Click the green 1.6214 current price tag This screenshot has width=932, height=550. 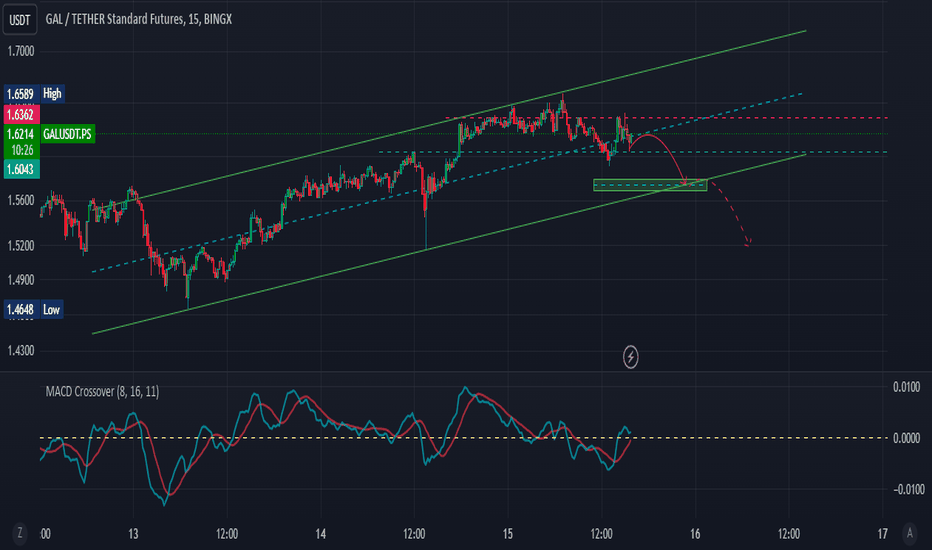21,134
